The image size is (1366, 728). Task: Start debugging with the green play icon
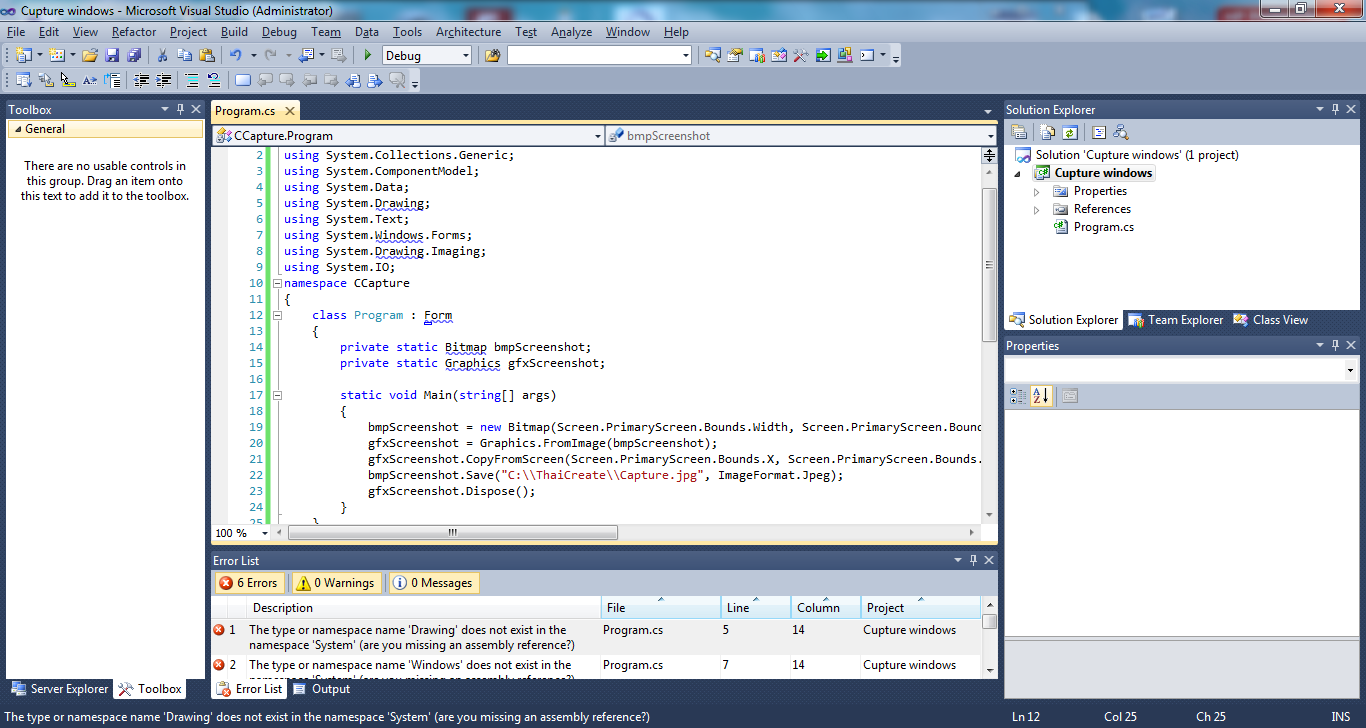point(368,55)
